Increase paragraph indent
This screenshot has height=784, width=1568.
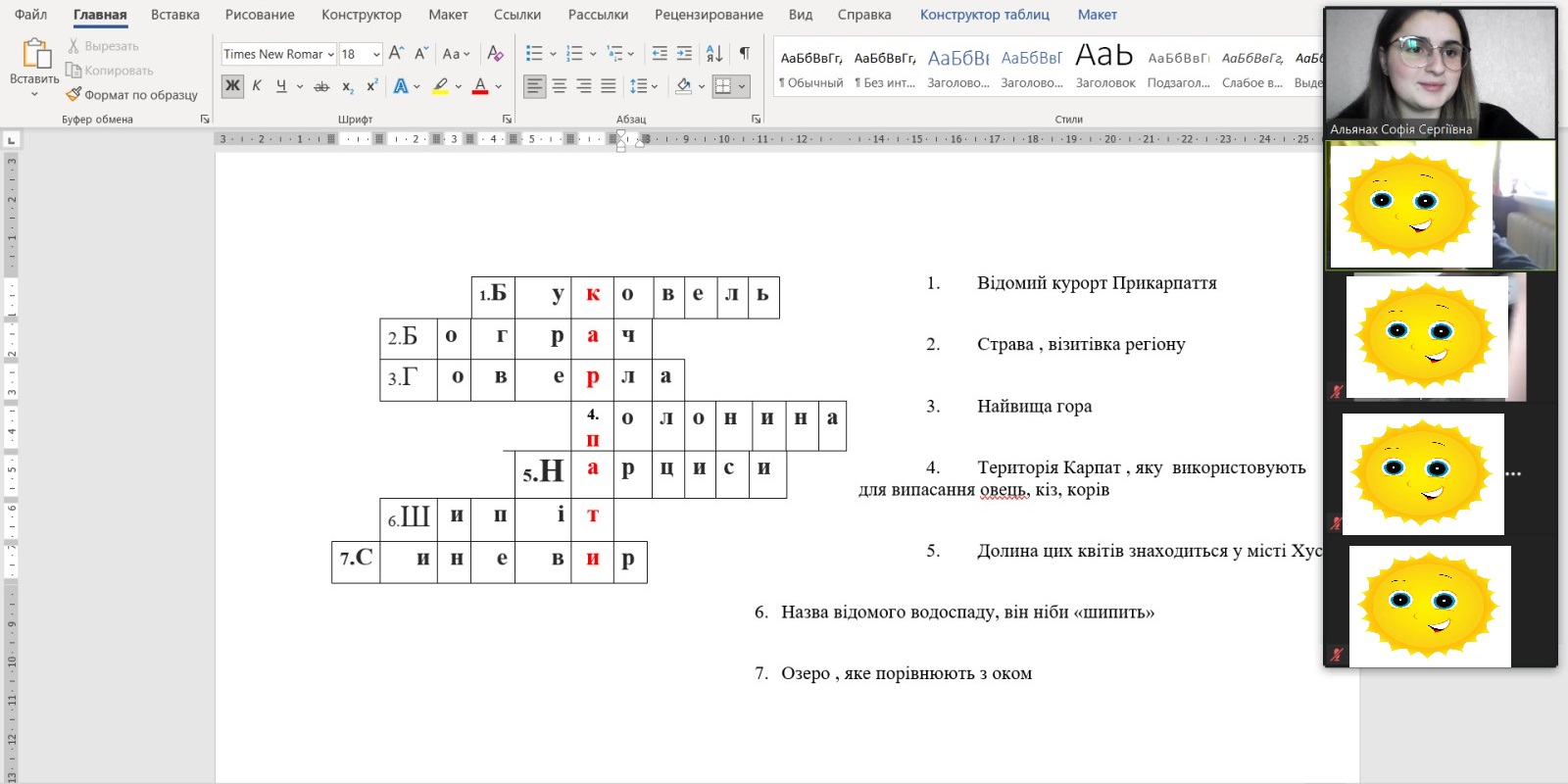(684, 54)
